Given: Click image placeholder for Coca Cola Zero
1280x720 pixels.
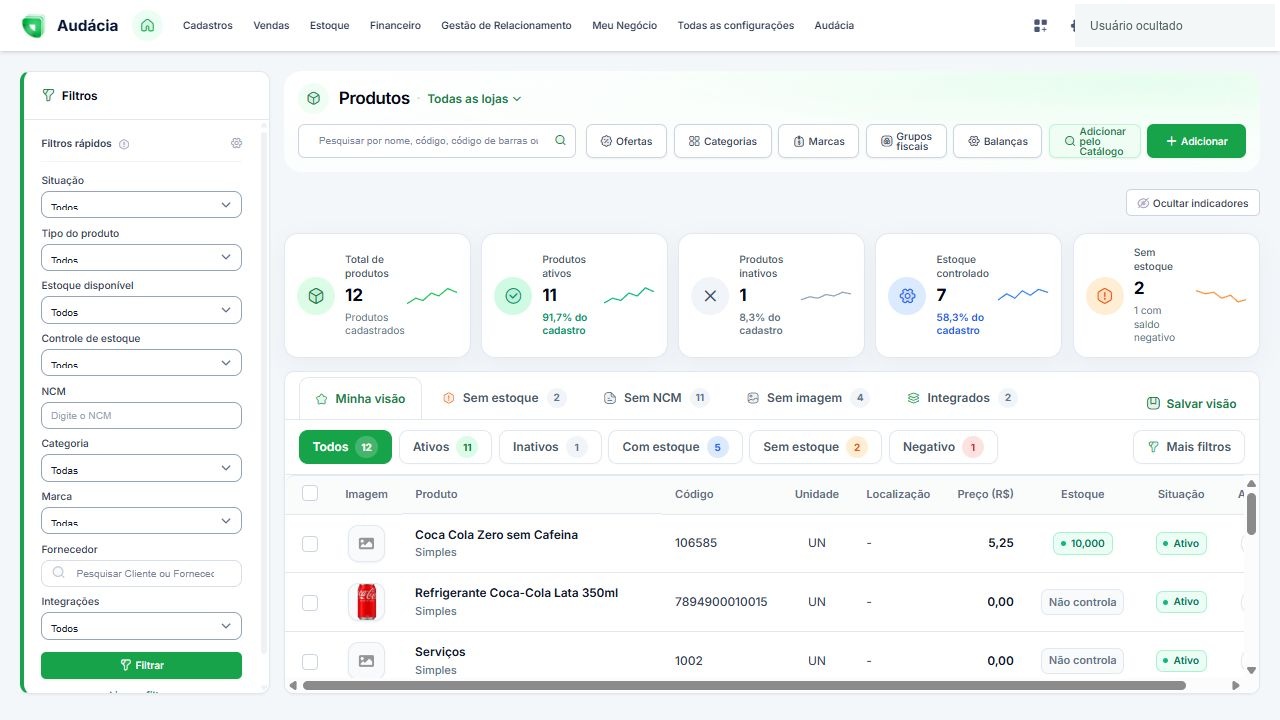Looking at the screenshot, I should [366, 543].
